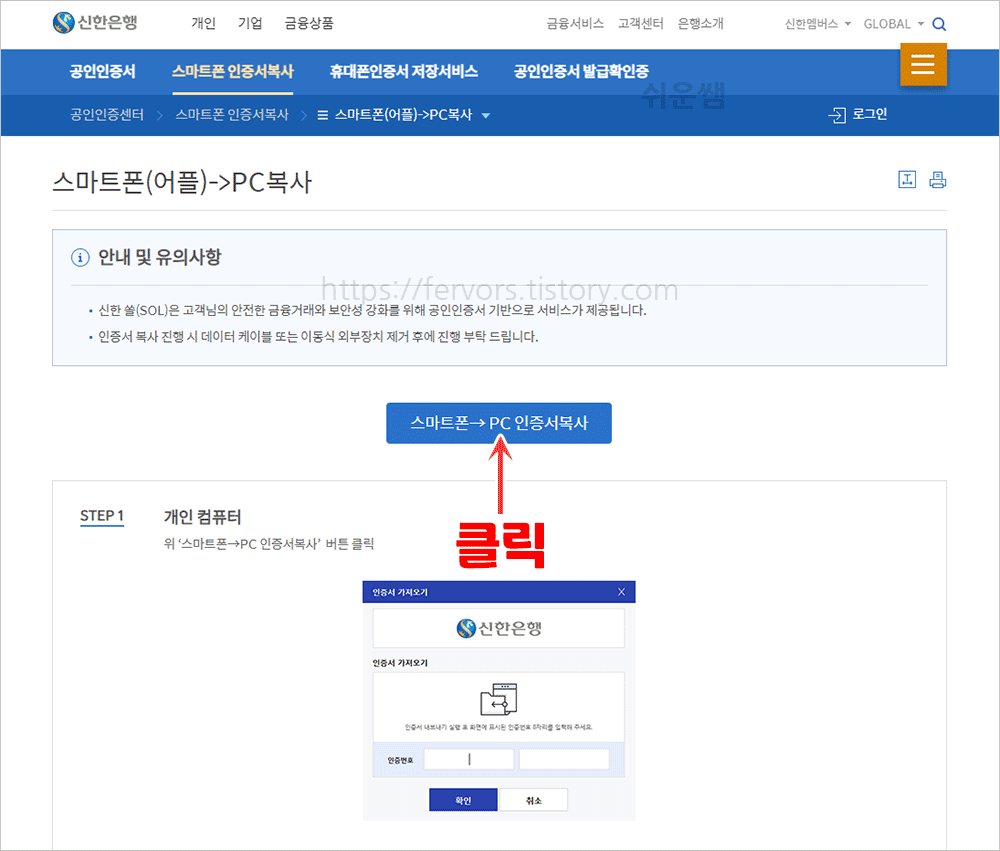Expand the 스마트폰(어플)->PC복사 breadcrumb dropdown arrow
Viewport: 1000px width, 851px height.
pos(486,116)
